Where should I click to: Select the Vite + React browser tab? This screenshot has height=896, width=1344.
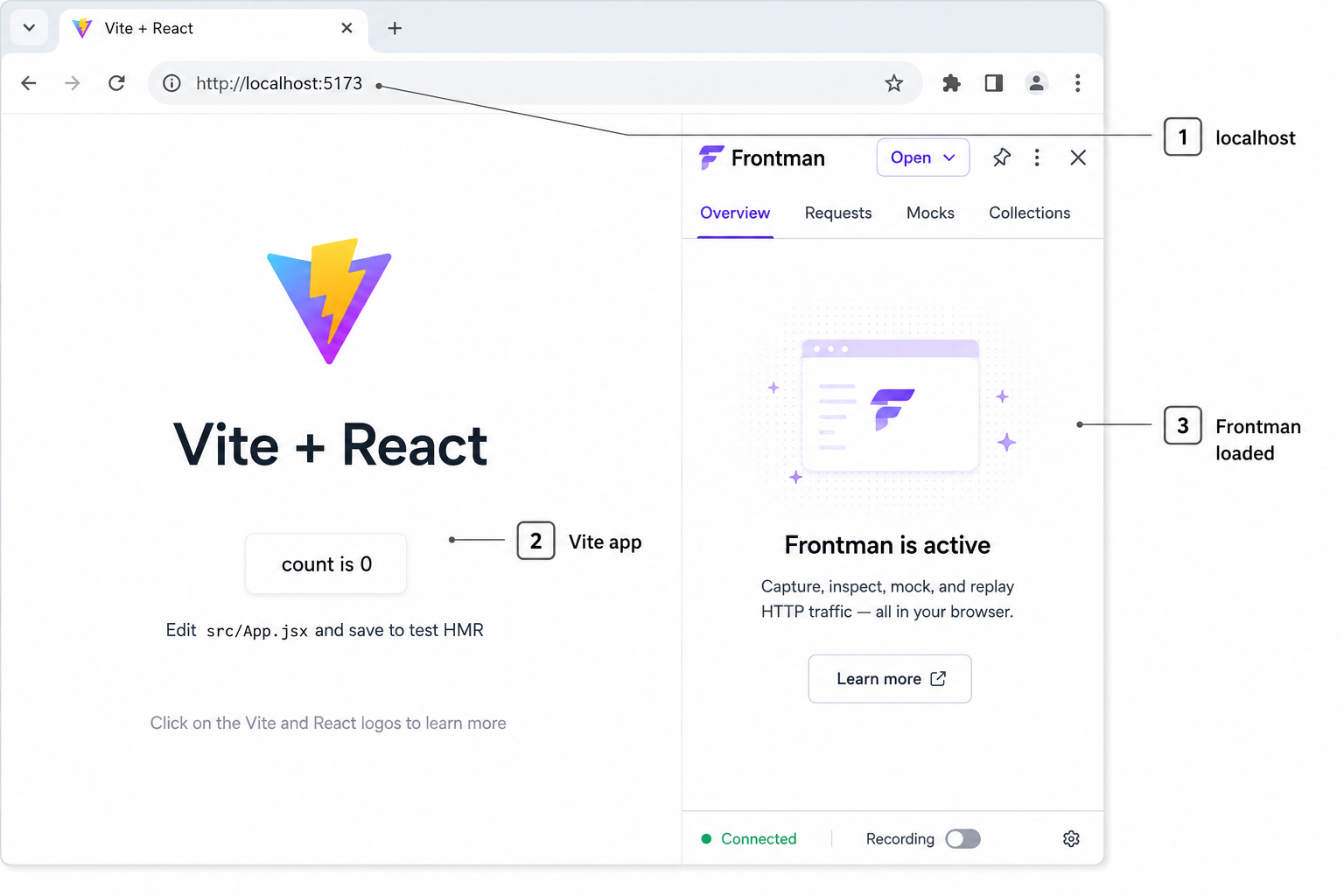pyautogui.click(x=214, y=29)
